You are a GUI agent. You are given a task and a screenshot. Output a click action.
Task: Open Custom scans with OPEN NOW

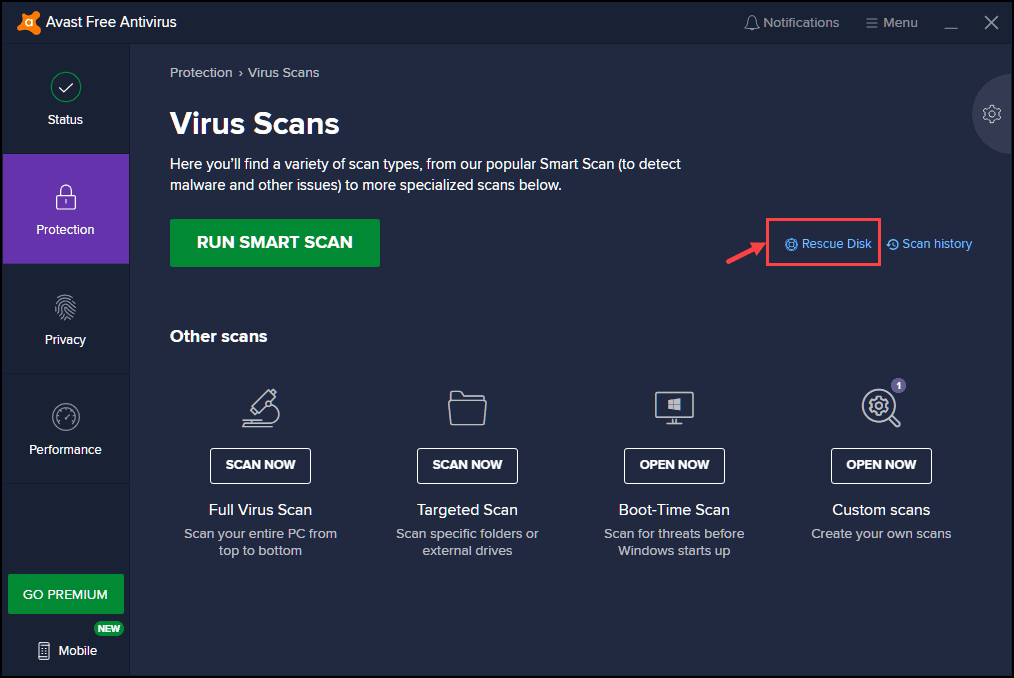[x=880, y=465]
